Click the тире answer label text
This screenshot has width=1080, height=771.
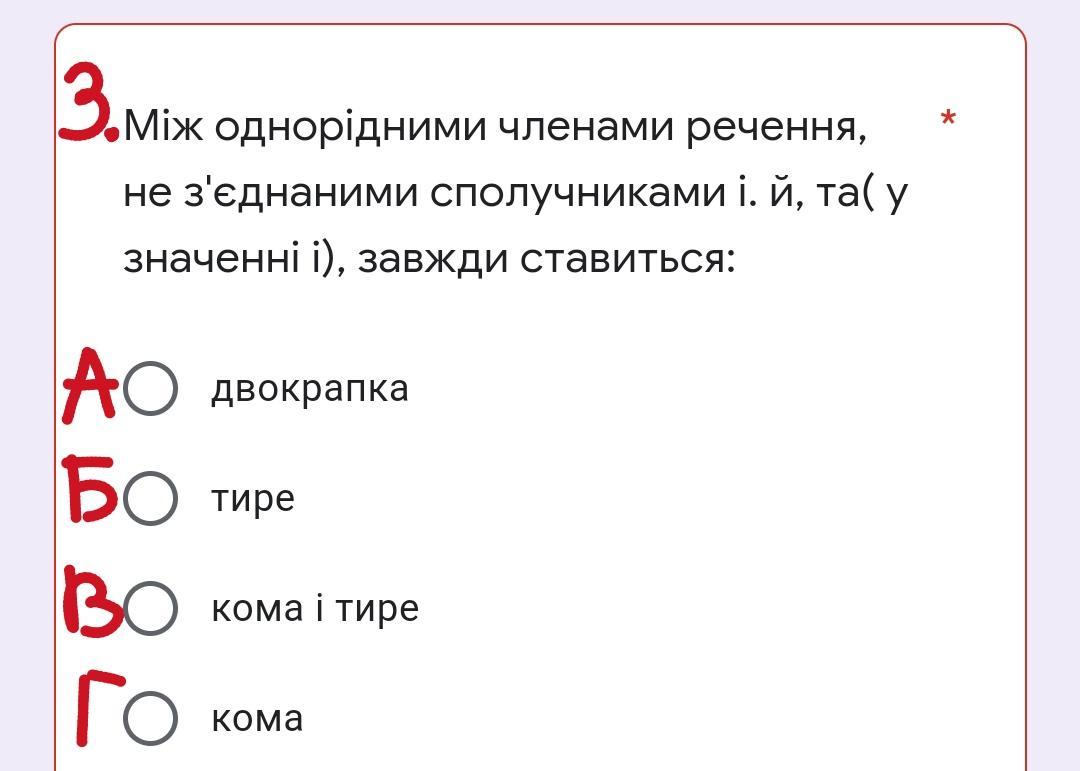coord(253,499)
